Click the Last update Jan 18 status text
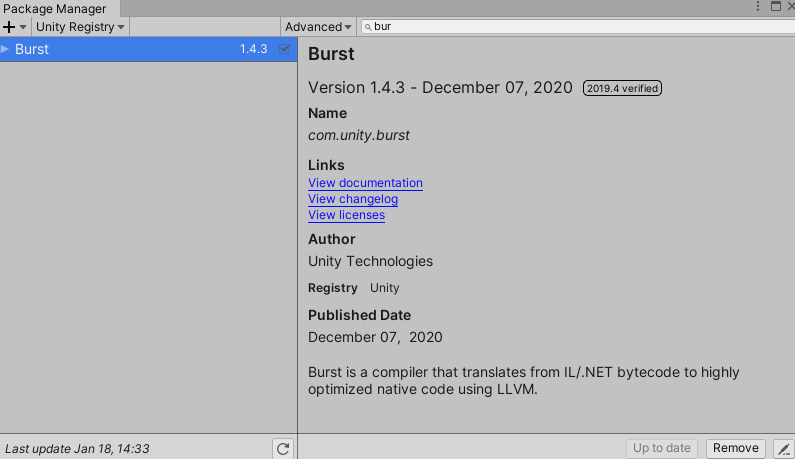This screenshot has width=795, height=459. click(x=77, y=449)
